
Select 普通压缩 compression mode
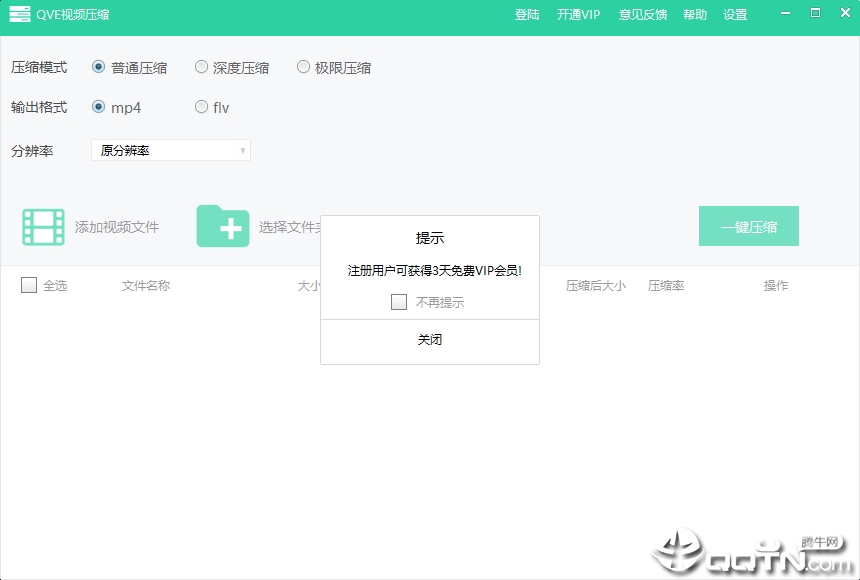pyautogui.click(x=98, y=67)
